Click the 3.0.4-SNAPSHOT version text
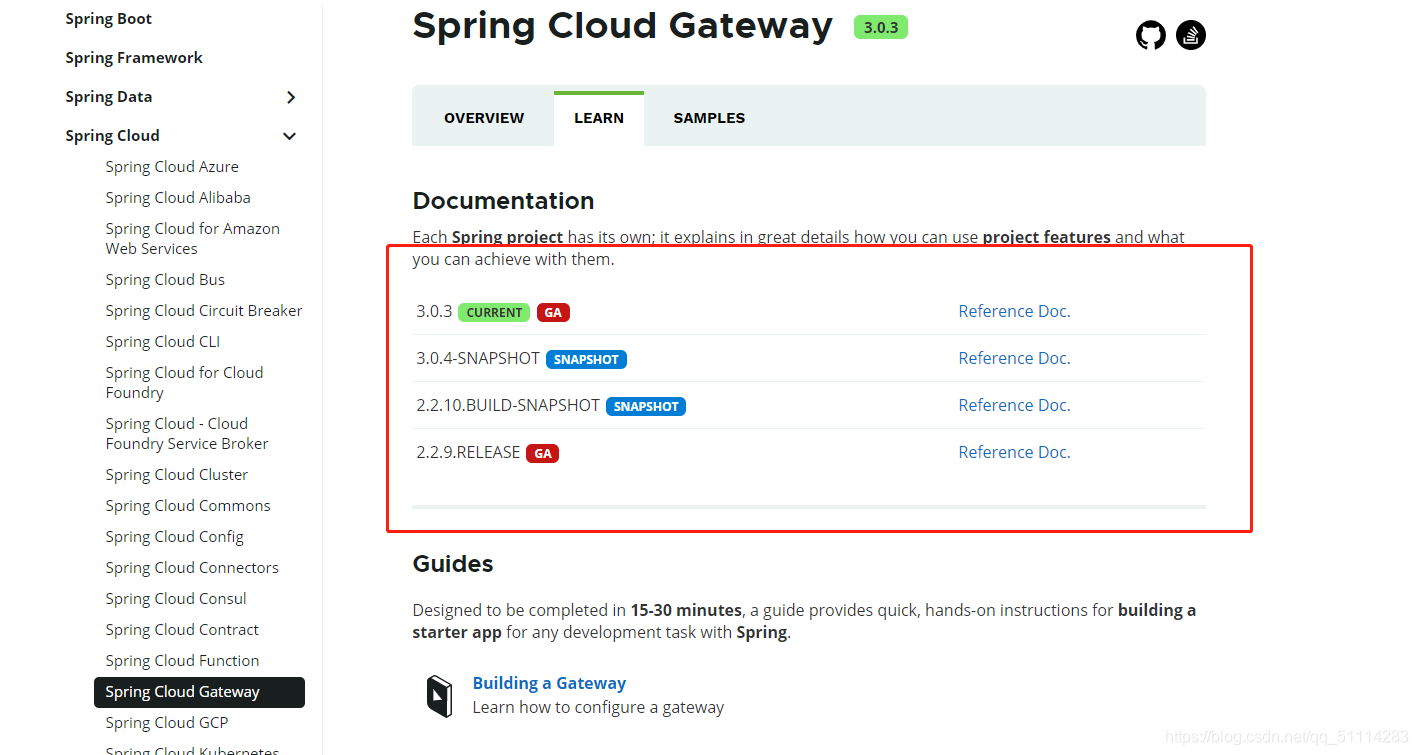 [478, 358]
